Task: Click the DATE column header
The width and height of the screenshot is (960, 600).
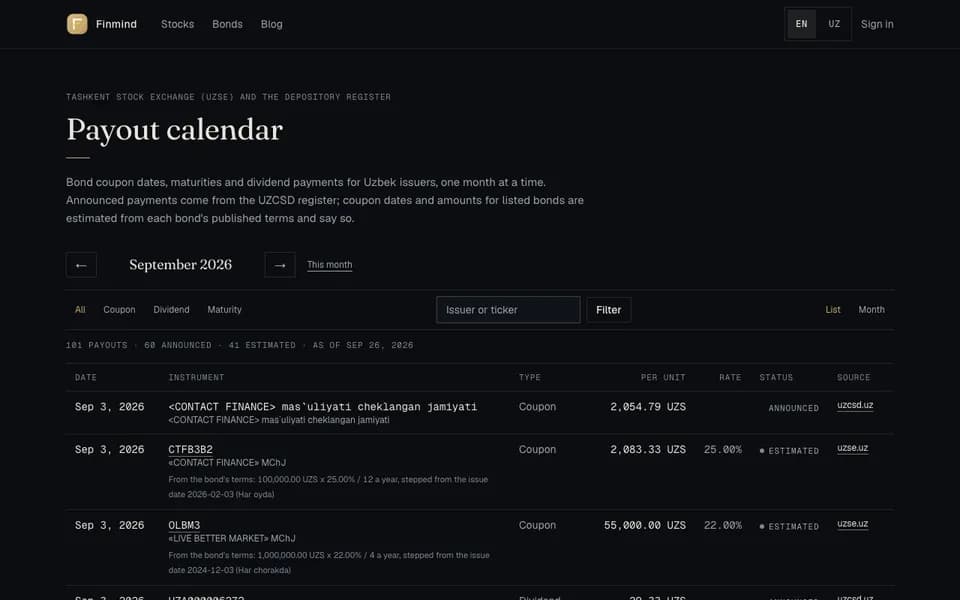Action: coord(86,377)
